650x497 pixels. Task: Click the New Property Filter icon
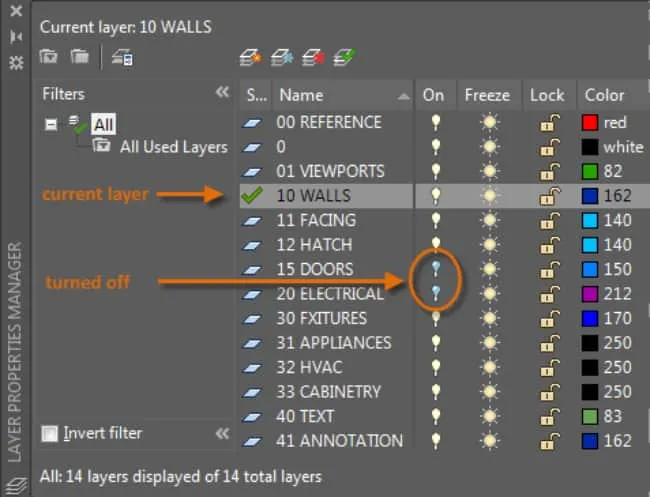point(49,56)
